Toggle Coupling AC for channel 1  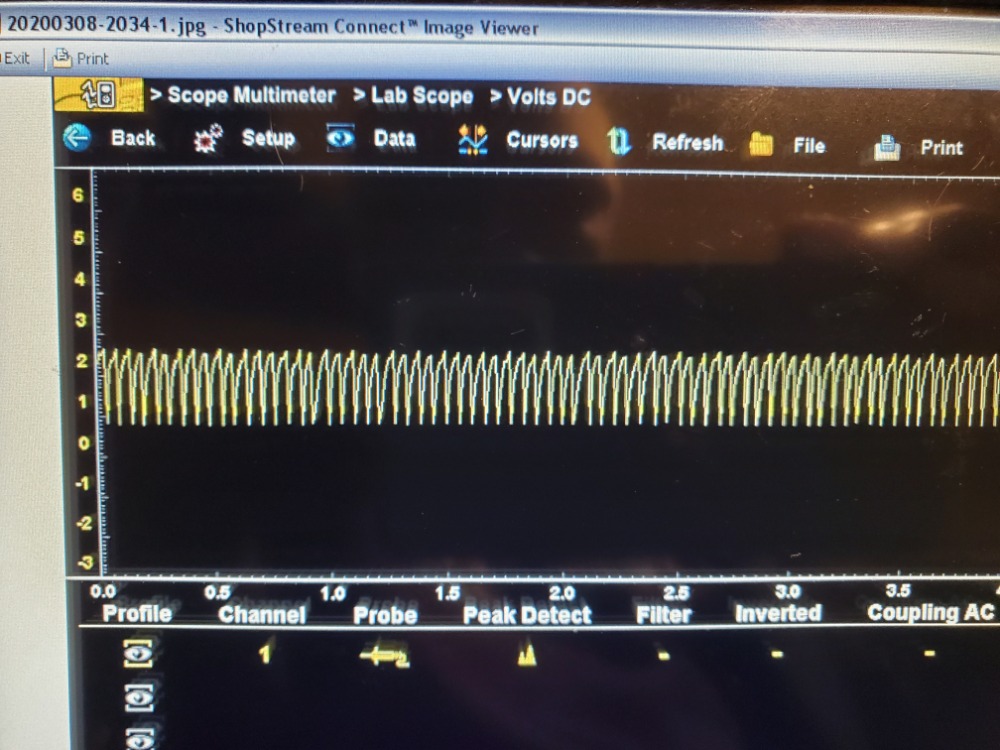(930, 654)
